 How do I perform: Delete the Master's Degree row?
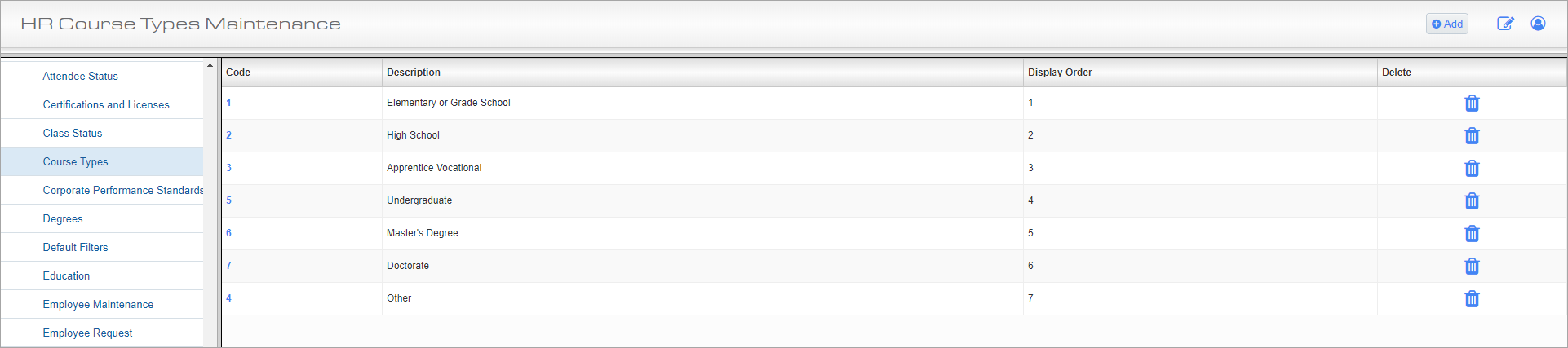1472,234
